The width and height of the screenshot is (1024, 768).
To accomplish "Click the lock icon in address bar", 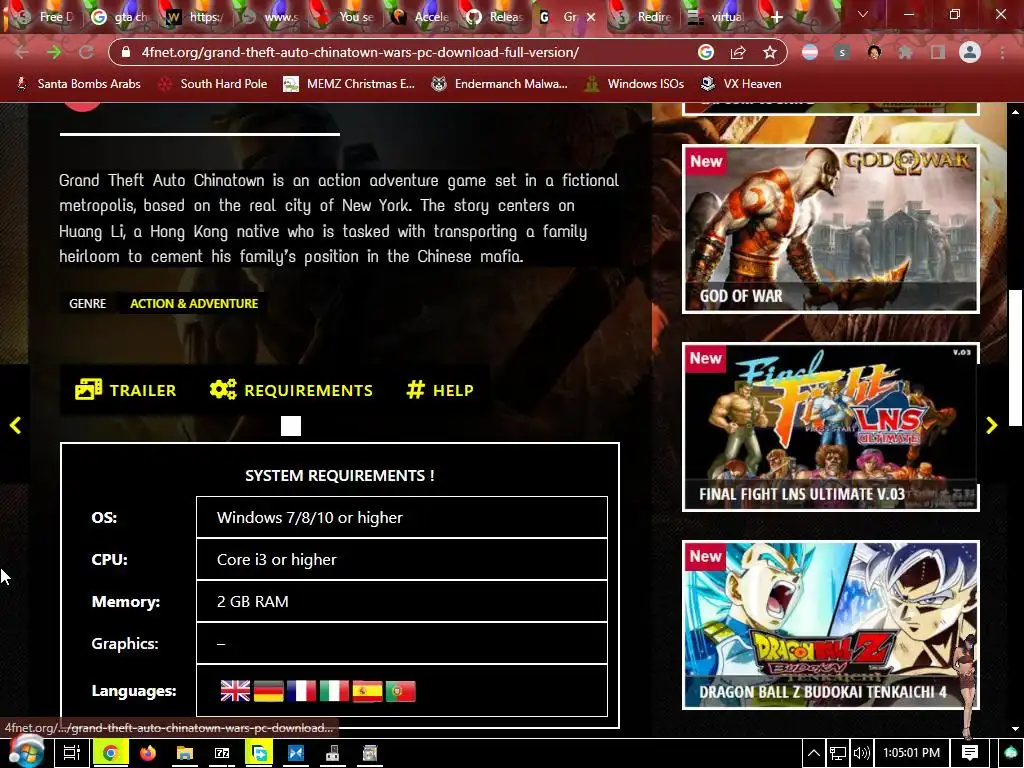I will point(126,52).
